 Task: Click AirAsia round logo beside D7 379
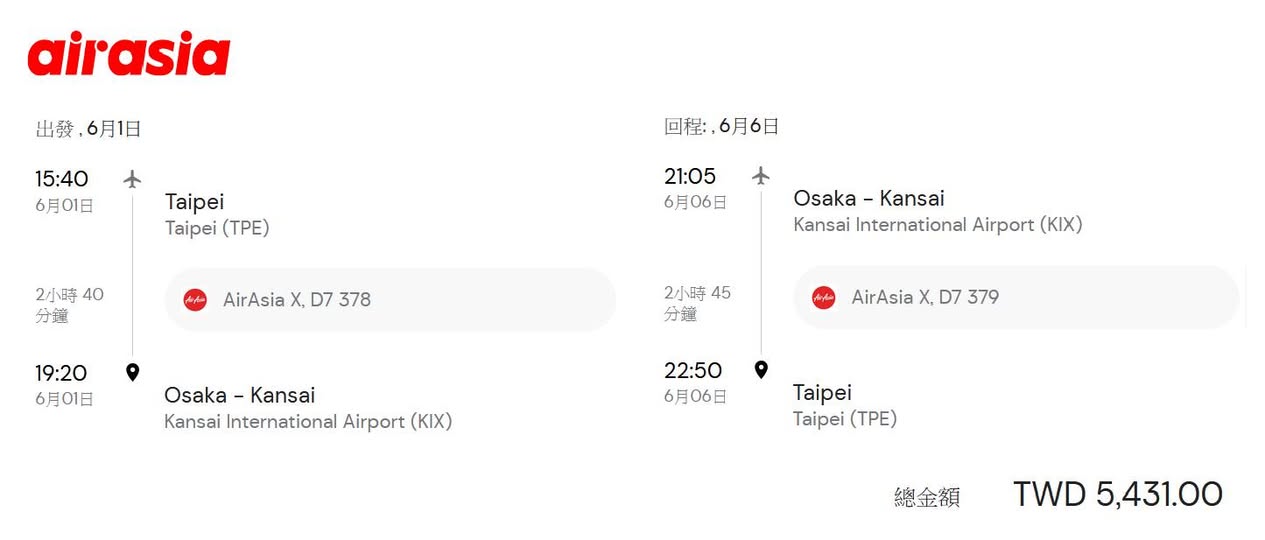(823, 297)
